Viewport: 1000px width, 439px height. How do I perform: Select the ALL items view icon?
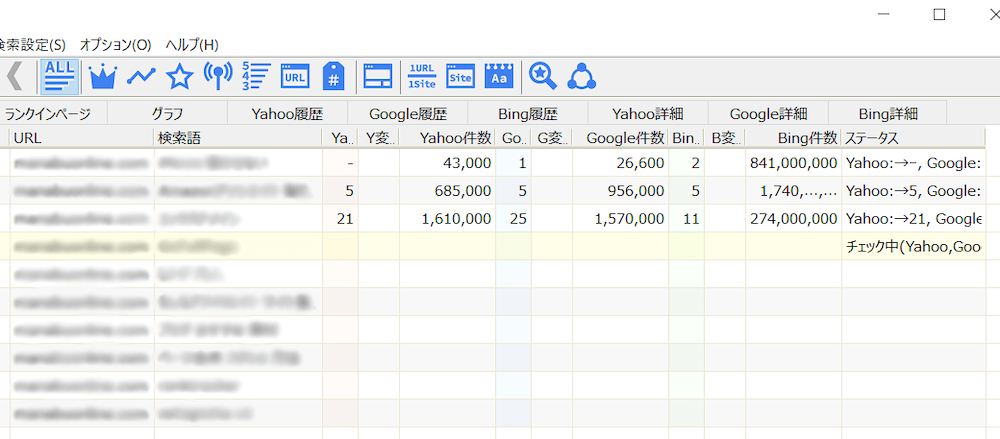(60, 77)
